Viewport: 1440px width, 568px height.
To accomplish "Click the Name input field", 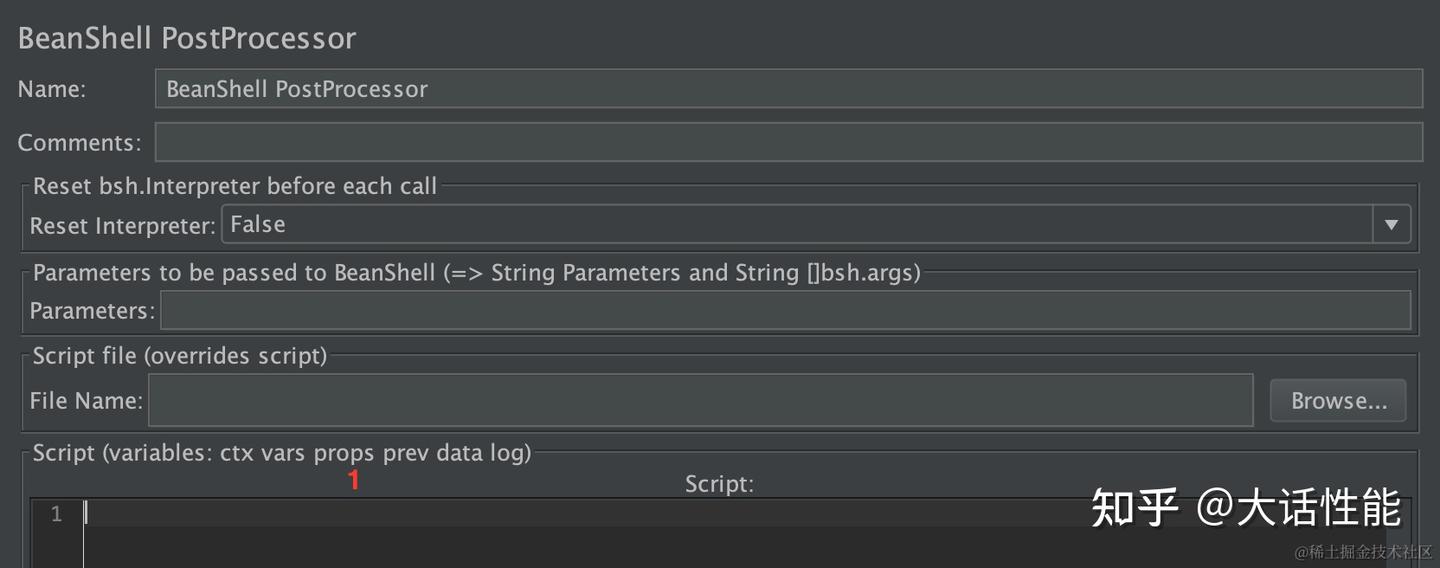I will (x=788, y=89).
